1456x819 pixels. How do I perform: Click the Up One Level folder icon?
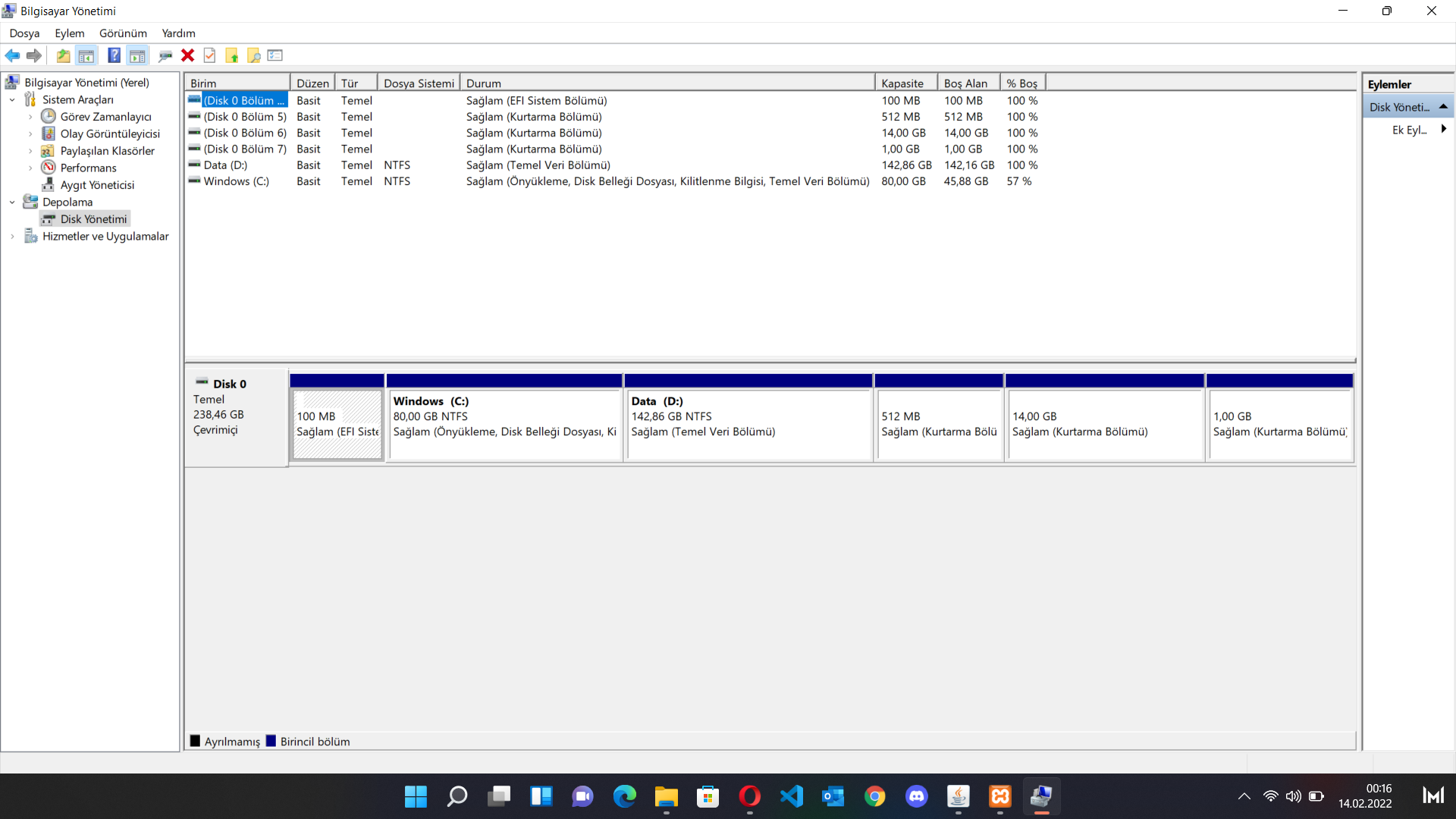click(x=64, y=55)
